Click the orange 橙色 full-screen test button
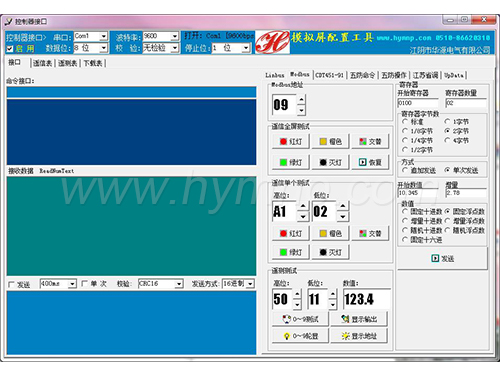The width and height of the screenshot is (500, 376). (330, 141)
